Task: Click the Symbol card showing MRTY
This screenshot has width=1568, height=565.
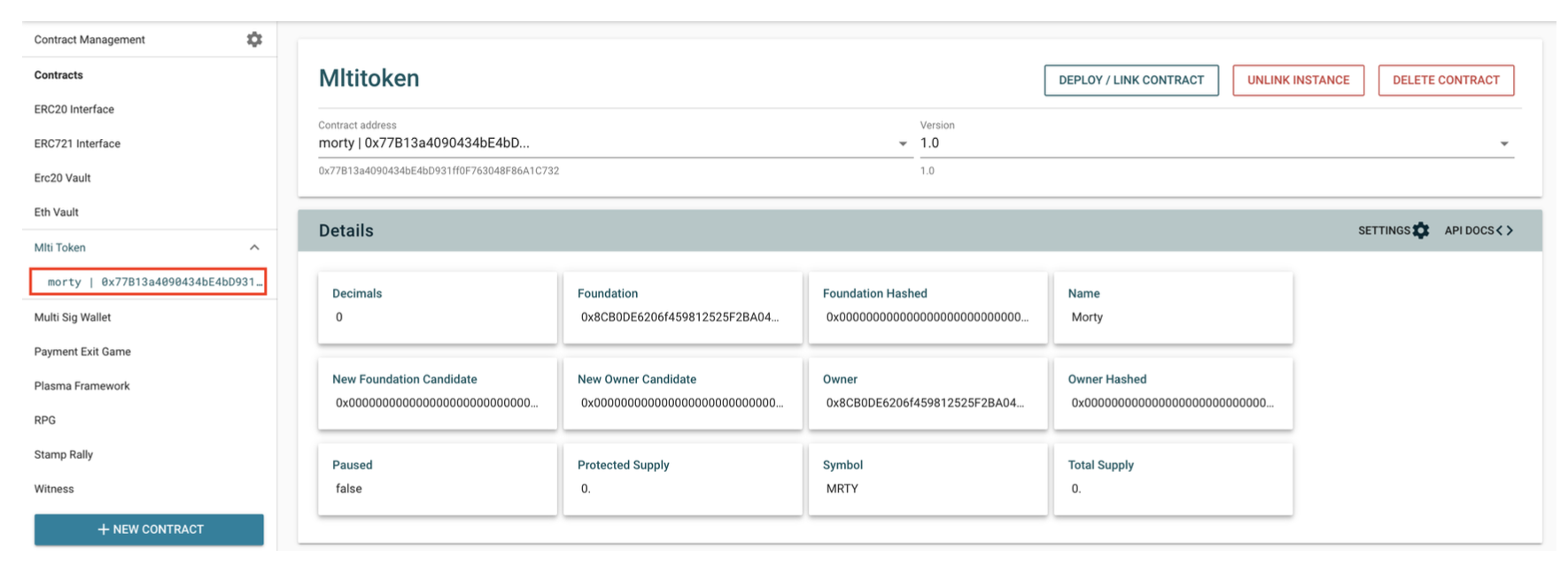Action: click(928, 479)
